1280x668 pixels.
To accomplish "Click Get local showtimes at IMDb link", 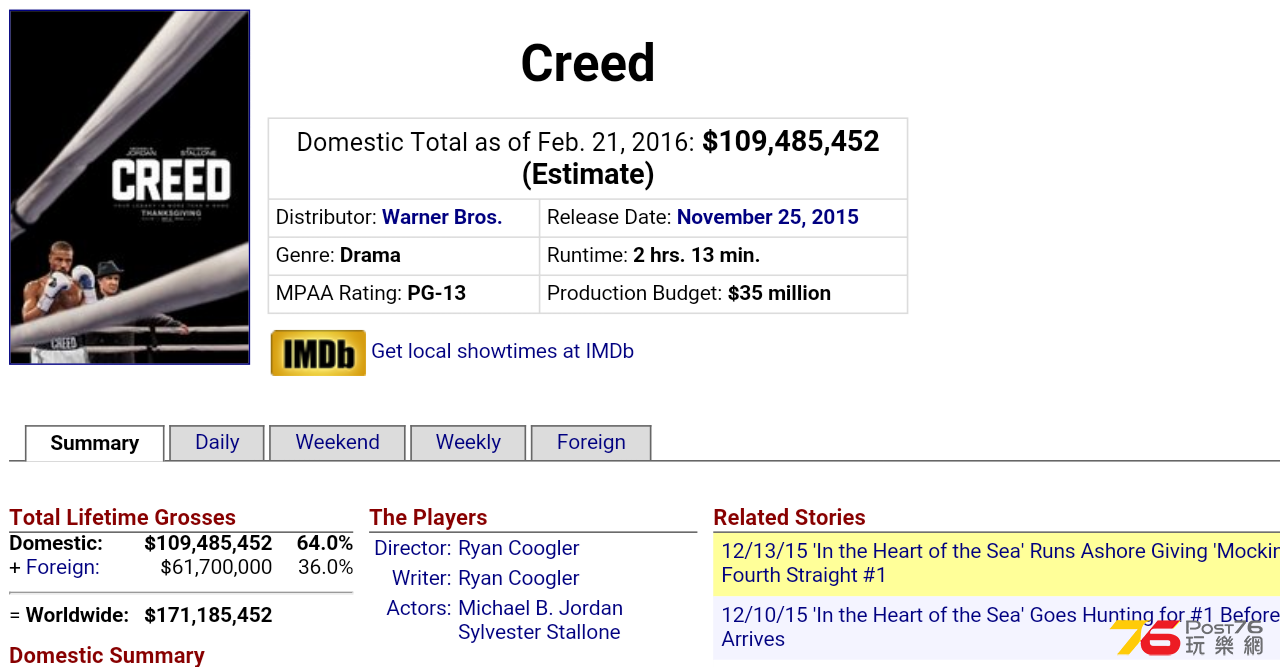I will (x=502, y=351).
